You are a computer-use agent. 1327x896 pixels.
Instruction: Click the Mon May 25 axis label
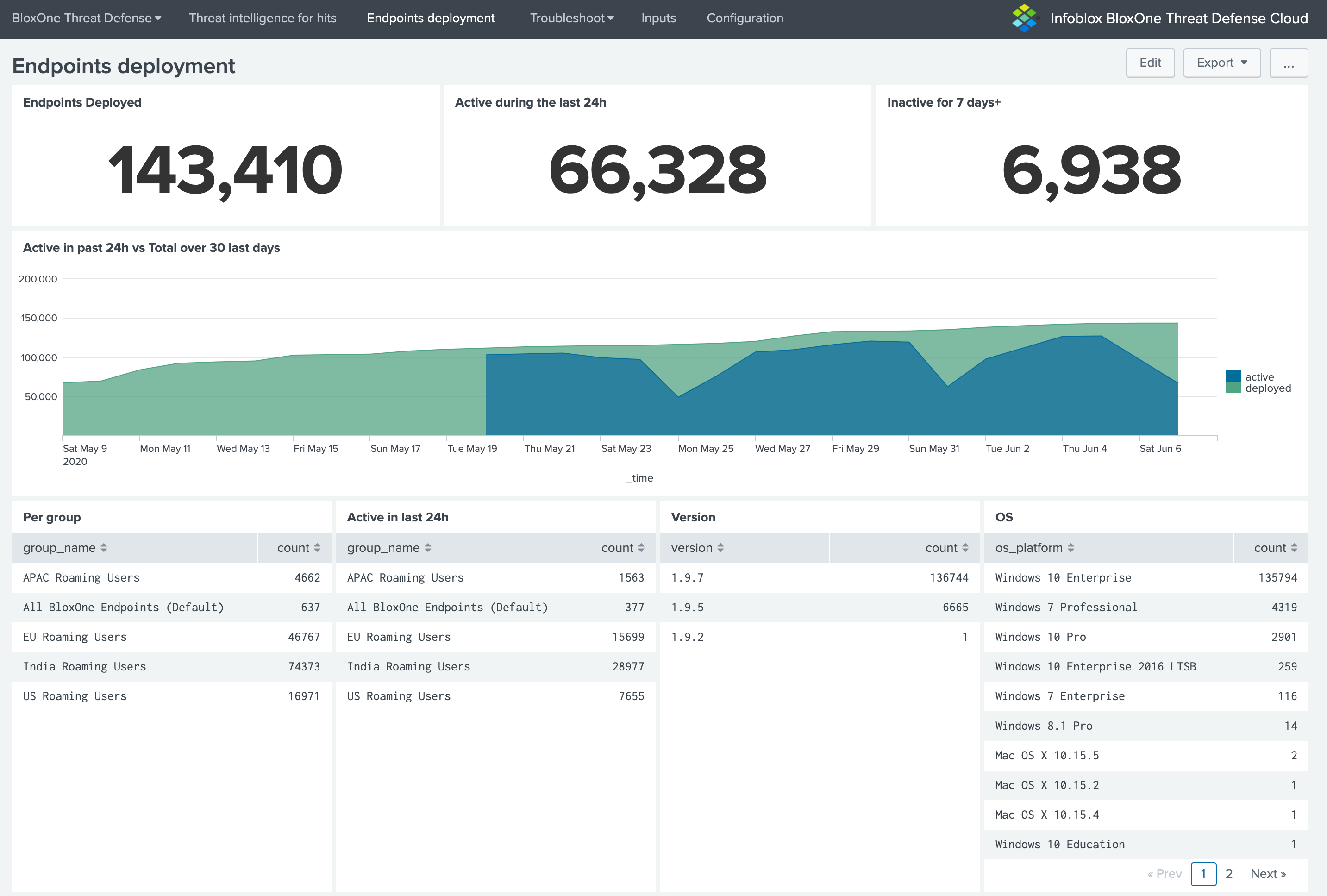(706, 448)
